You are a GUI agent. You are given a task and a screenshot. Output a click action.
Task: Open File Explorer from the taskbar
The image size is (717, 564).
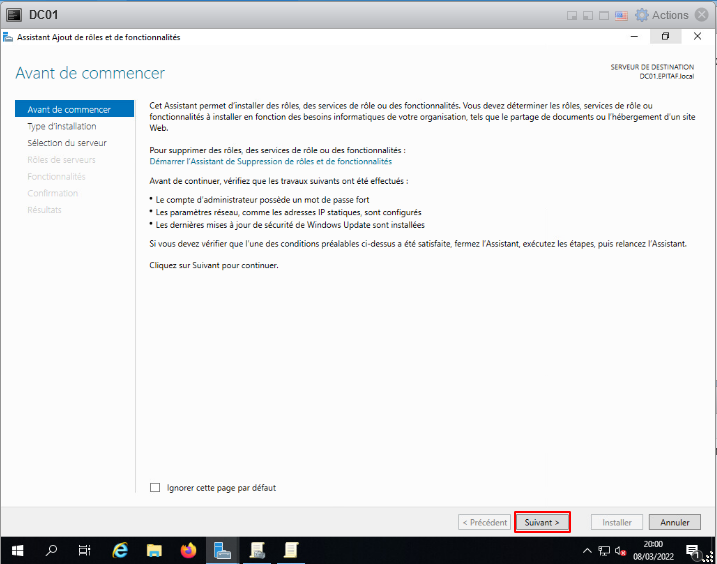tap(154, 550)
